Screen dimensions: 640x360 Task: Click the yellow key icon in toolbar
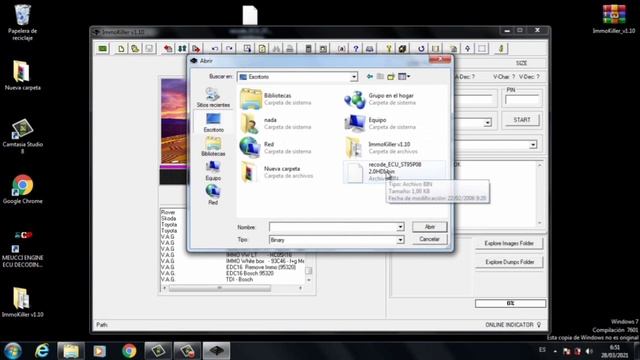pyautogui.click(x=389, y=49)
